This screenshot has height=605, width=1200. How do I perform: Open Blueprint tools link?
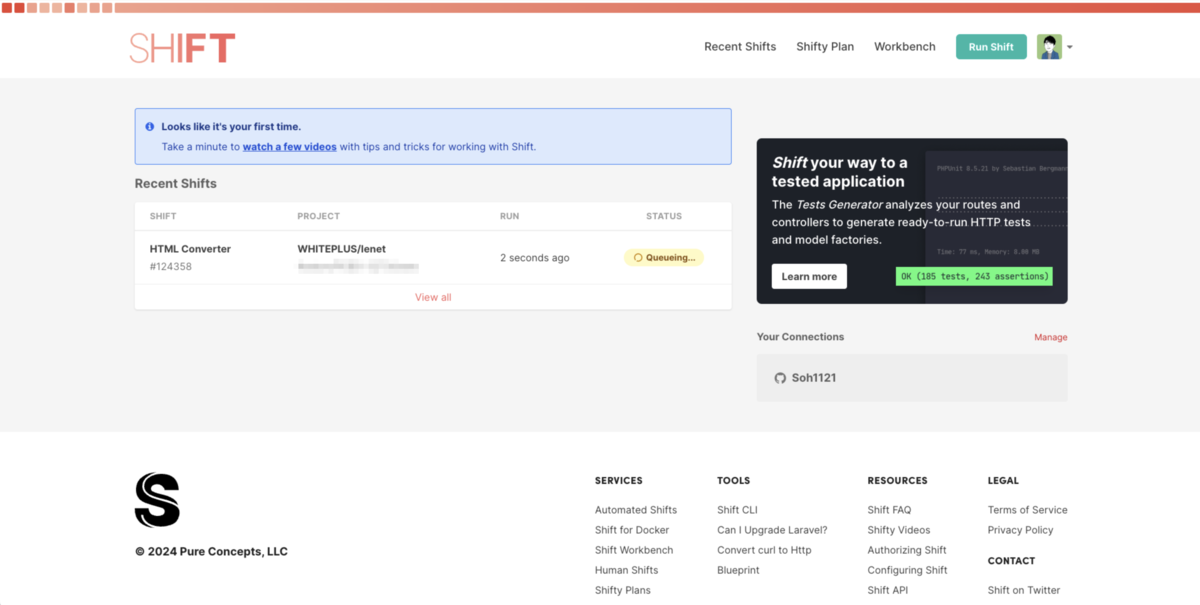click(x=738, y=570)
